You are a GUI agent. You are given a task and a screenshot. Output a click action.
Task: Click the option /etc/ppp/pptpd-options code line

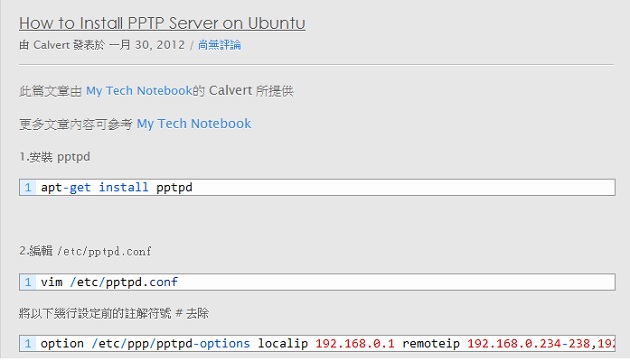coord(317,343)
